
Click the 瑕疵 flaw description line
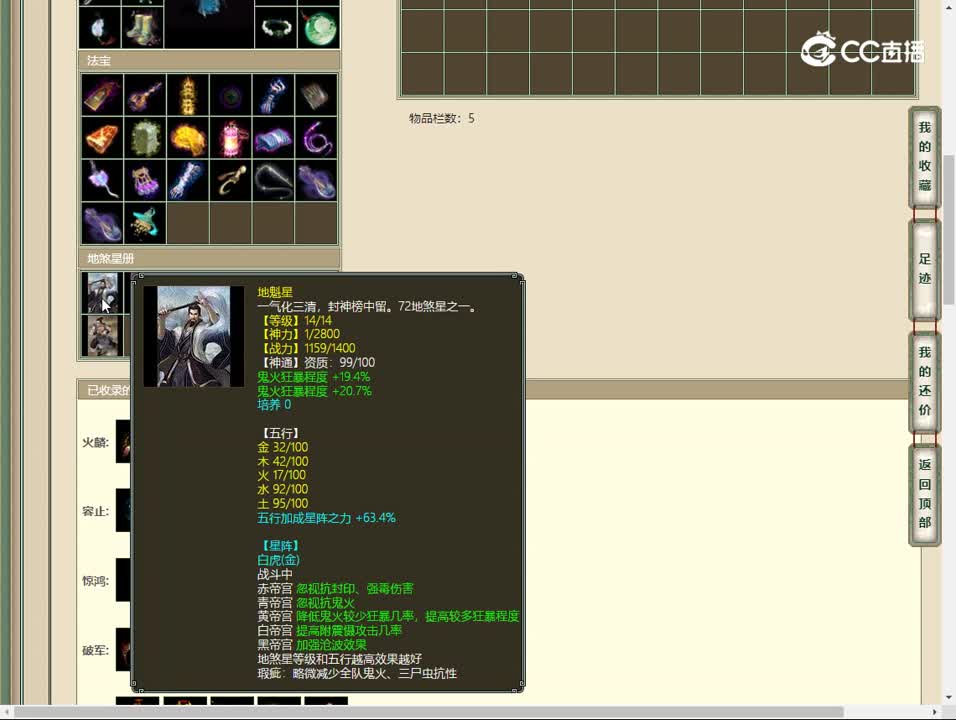(357, 674)
